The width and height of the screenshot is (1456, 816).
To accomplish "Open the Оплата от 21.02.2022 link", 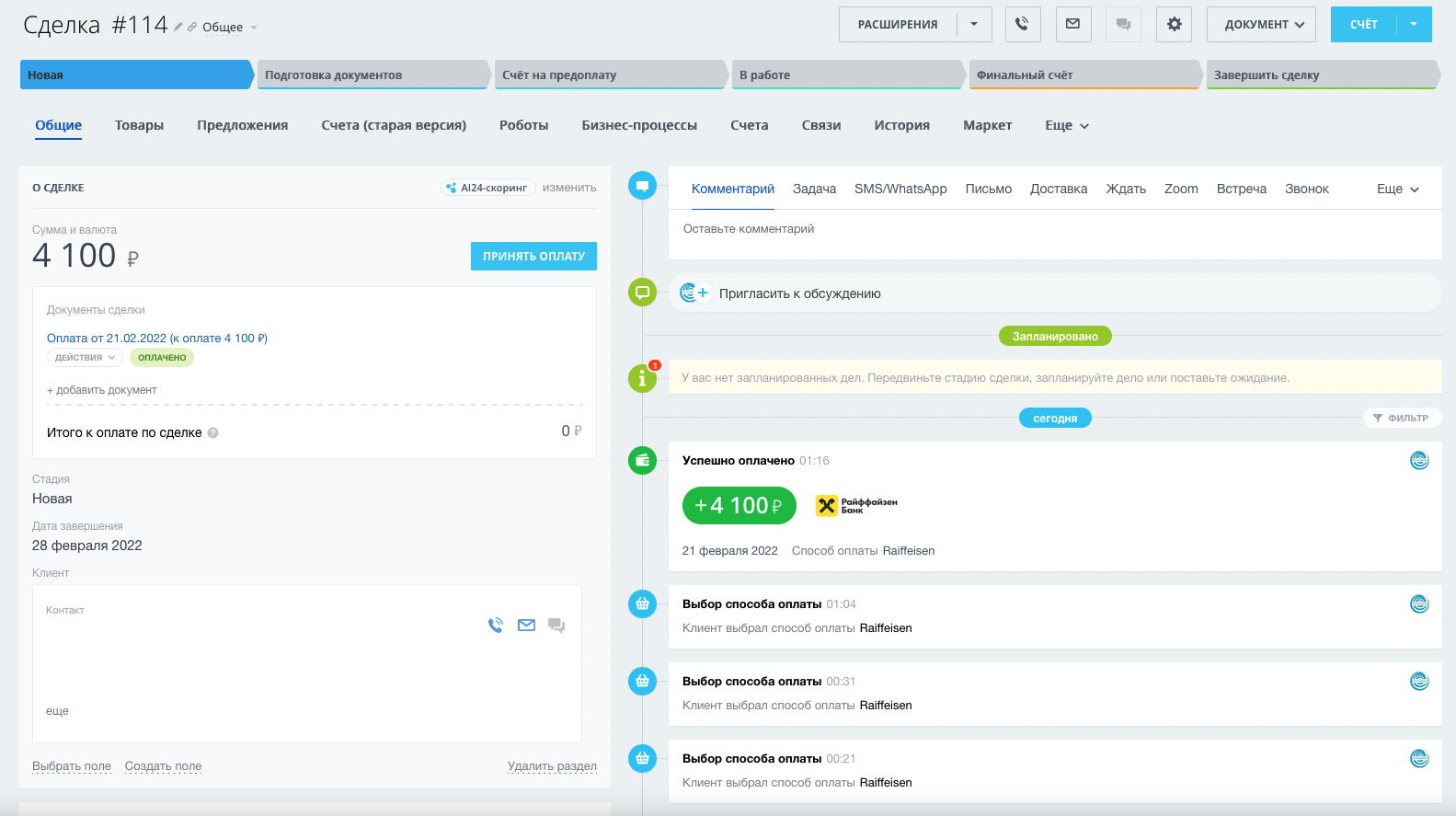I will click(x=156, y=339).
